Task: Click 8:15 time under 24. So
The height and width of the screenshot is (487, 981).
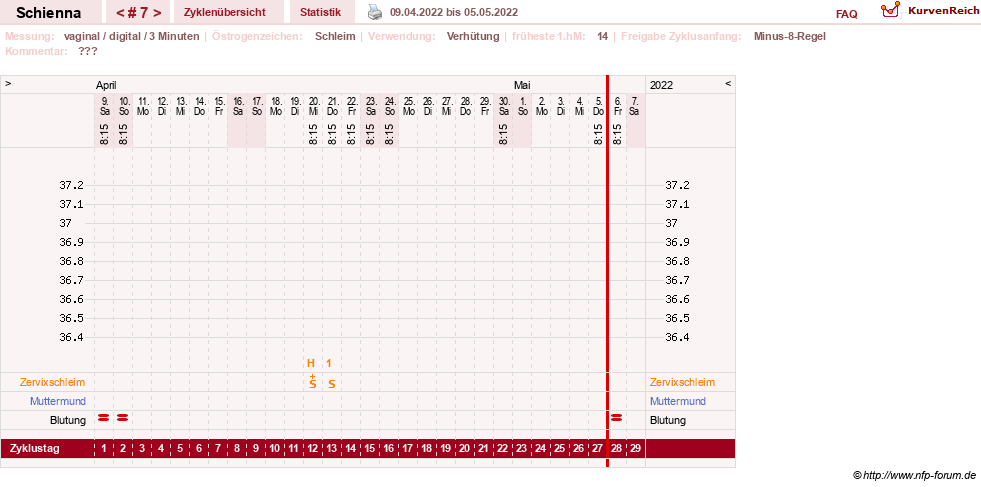Action: 389,134
